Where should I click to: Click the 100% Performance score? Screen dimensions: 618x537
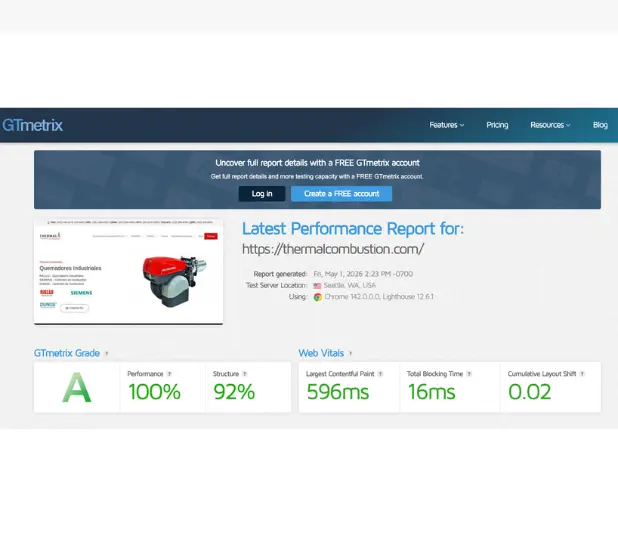click(x=154, y=392)
